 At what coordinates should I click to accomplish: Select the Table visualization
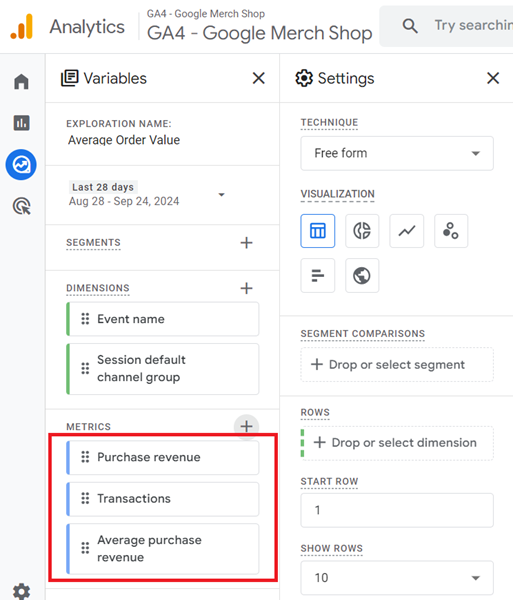pos(318,231)
